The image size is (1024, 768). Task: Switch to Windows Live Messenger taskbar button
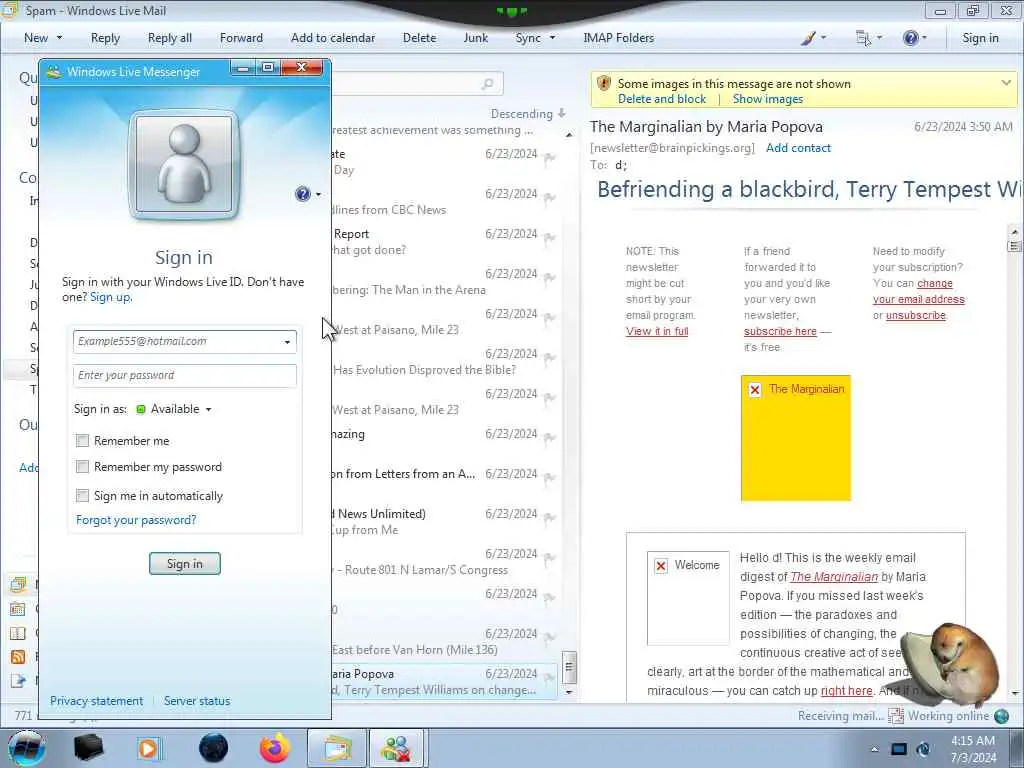pos(397,748)
